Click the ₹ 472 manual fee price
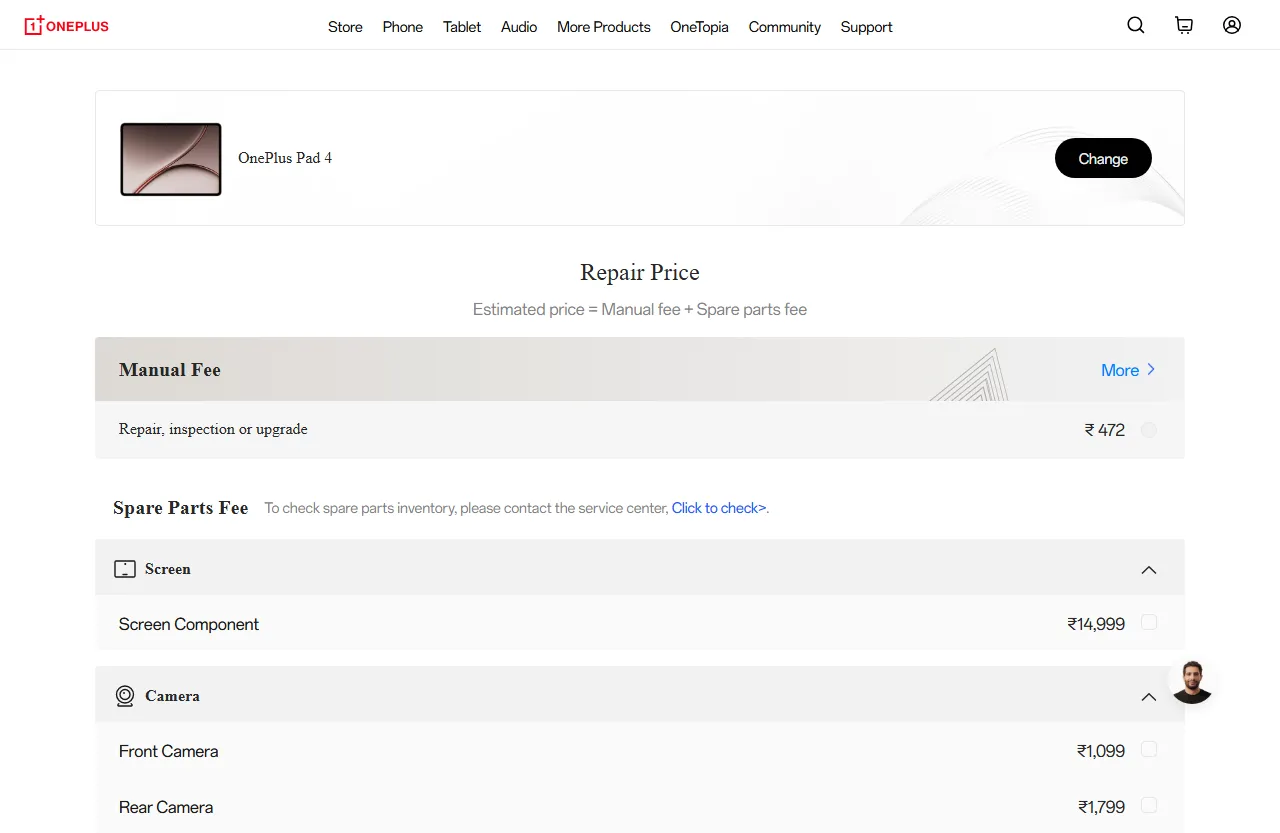1280x833 pixels. pos(1105,430)
